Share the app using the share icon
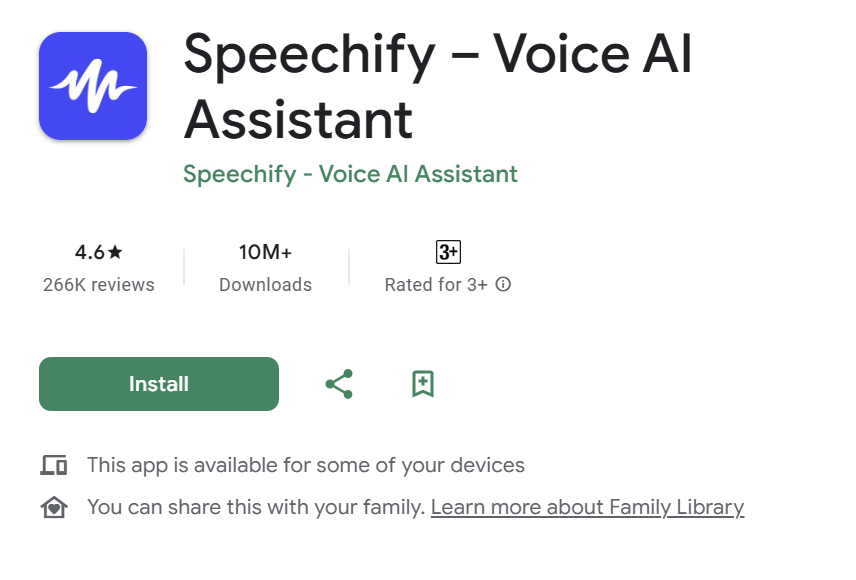This screenshot has height=580, width=856. [x=339, y=384]
